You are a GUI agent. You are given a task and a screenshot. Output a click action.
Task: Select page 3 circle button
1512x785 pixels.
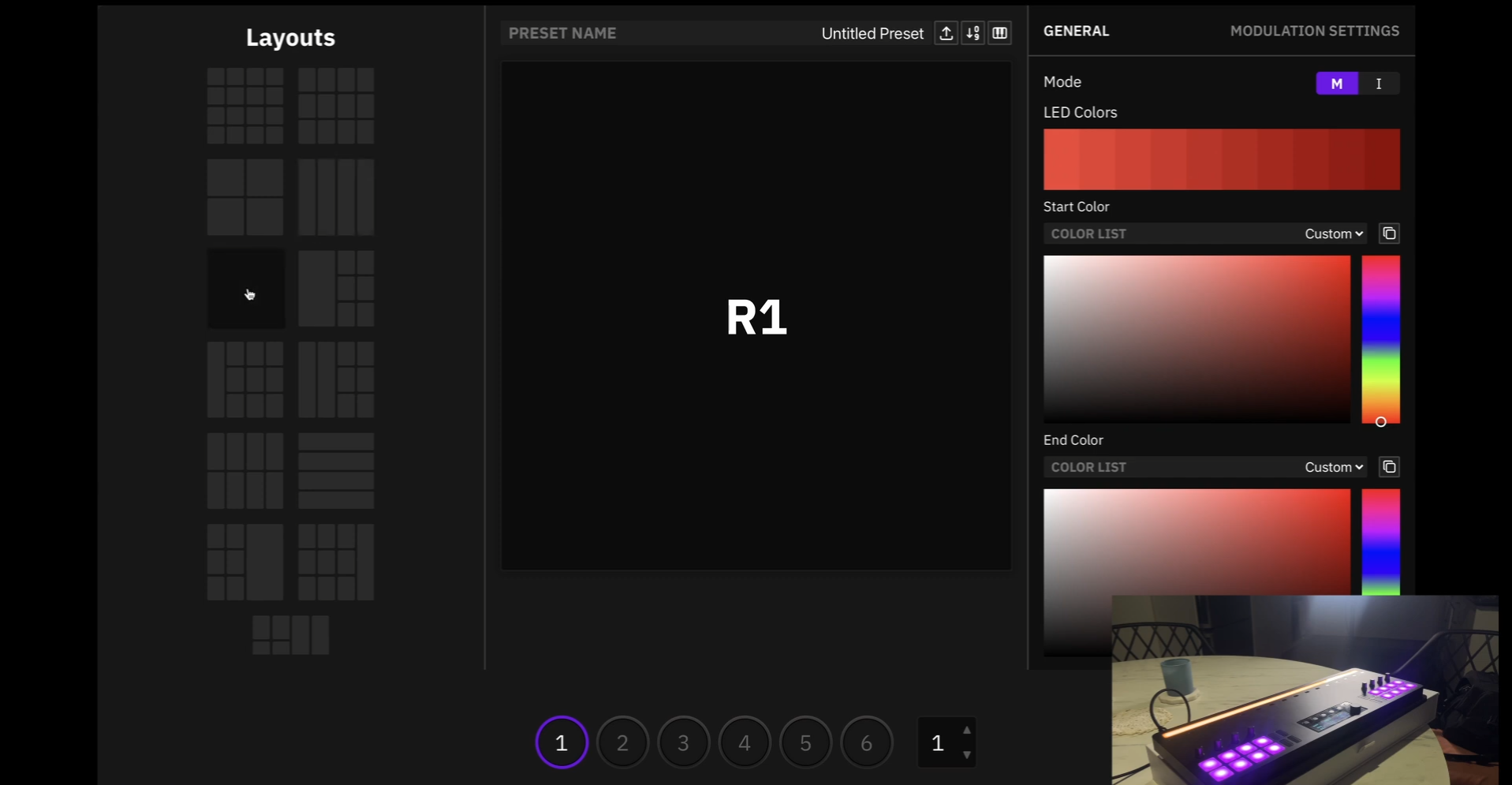coord(683,742)
